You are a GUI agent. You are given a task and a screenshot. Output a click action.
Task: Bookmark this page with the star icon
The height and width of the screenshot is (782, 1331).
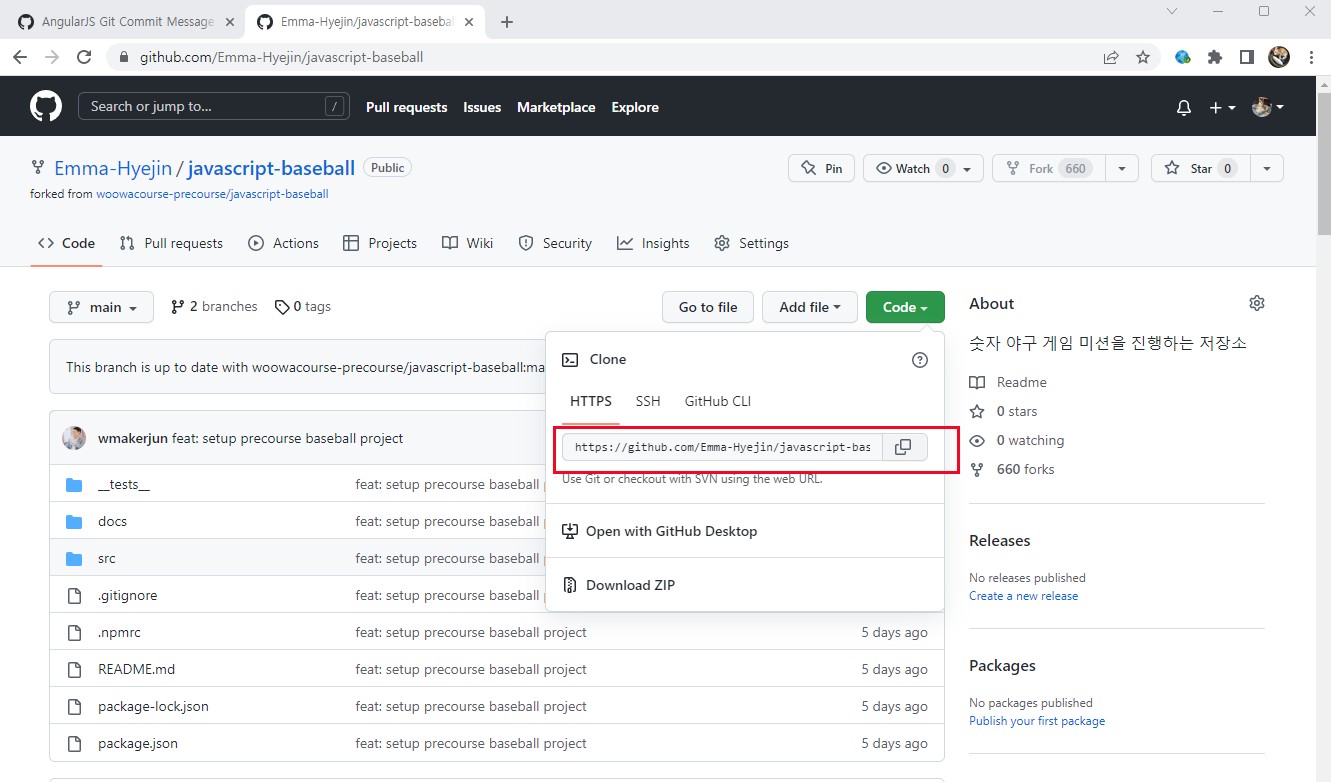click(x=1143, y=57)
